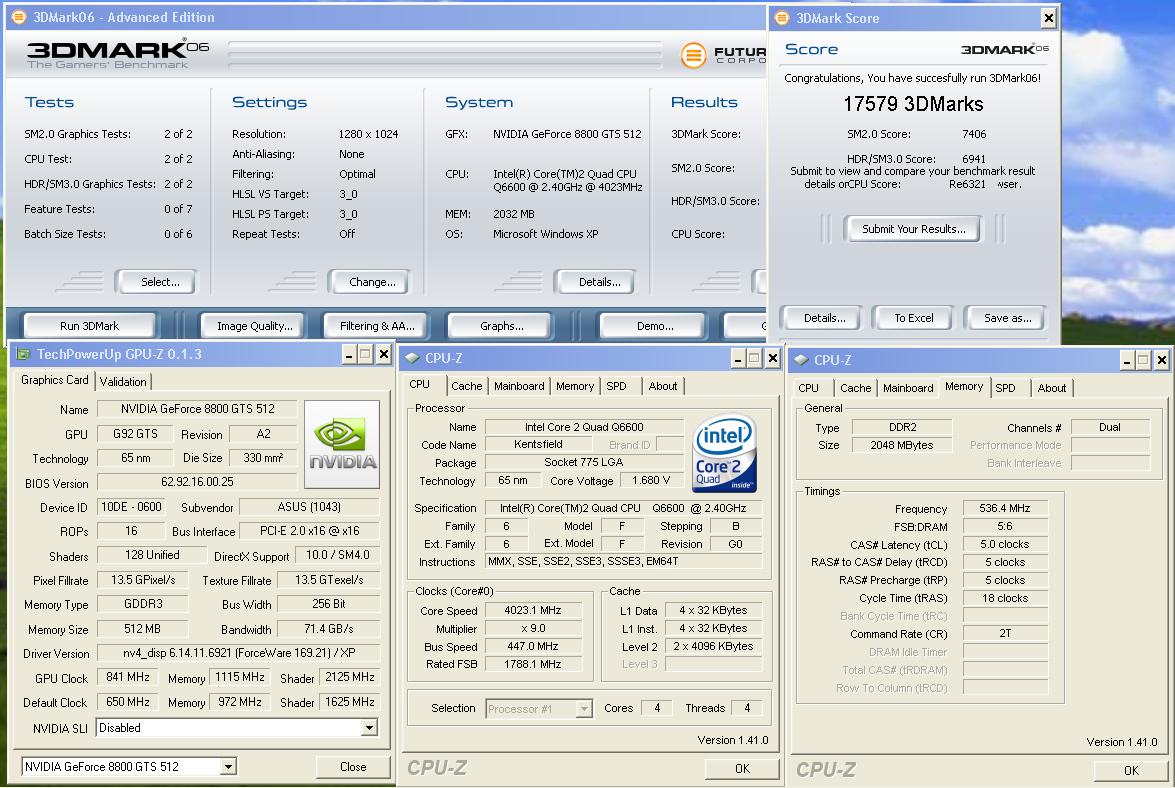1175x788 pixels.
Task: Click the Rated FSB 1788.1 MHz value
Action: [533, 664]
